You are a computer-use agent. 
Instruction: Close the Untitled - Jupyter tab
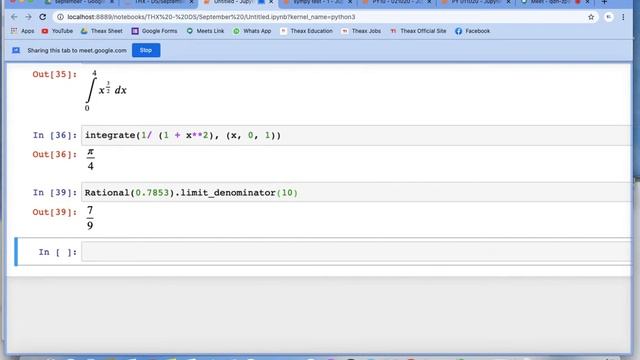click(271, 2)
